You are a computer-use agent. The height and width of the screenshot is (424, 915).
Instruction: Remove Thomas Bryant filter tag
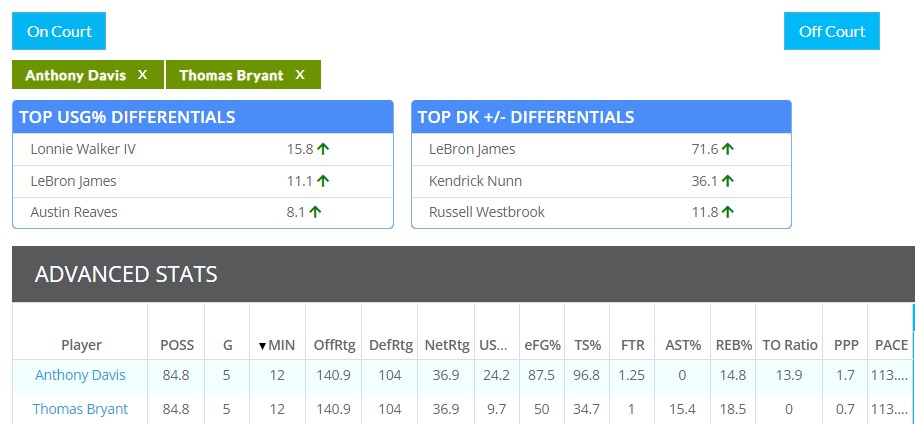tap(300, 75)
